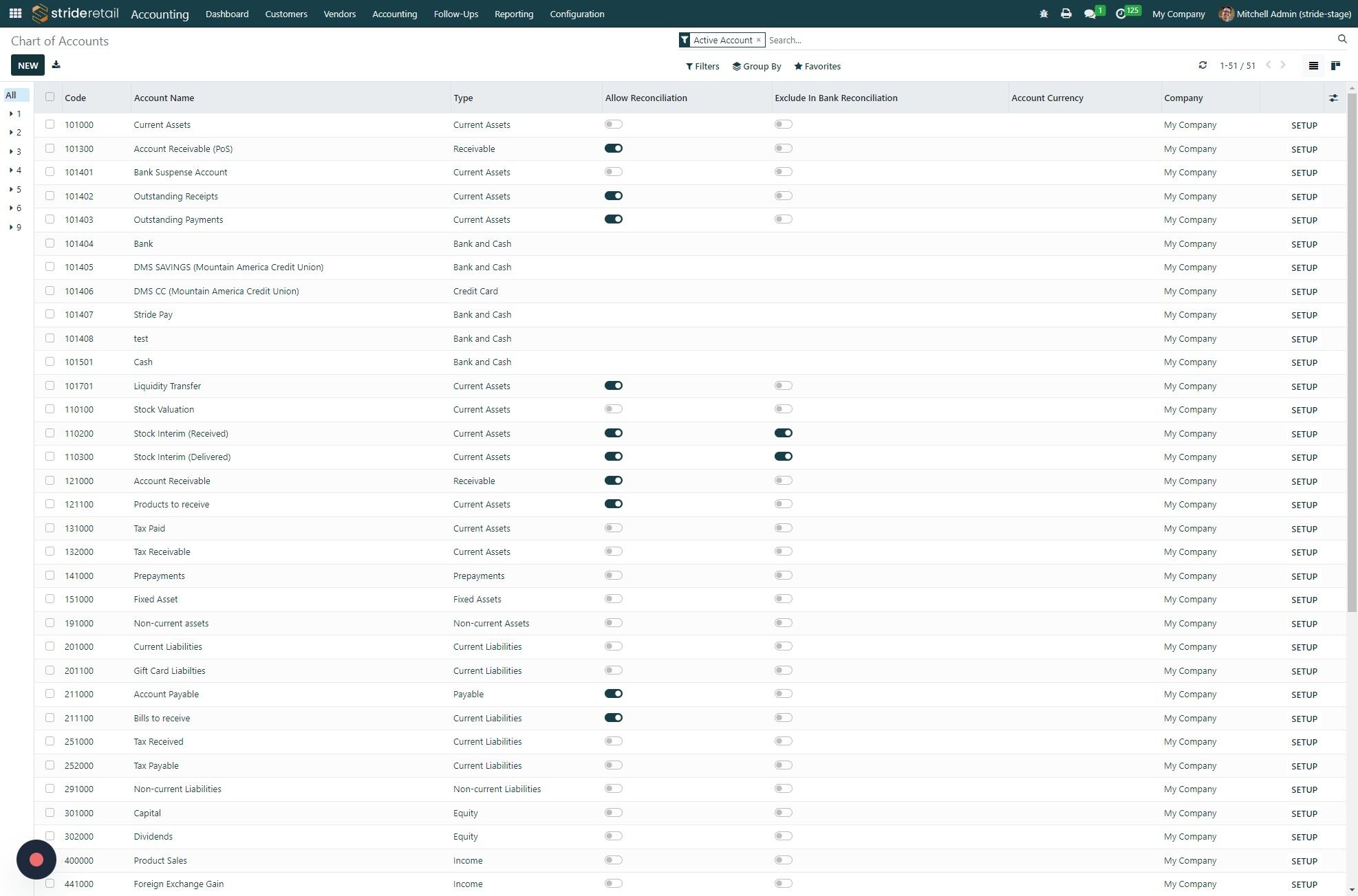Screen dimensions: 1358x896
Task: Click the NEW button
Action: [28, 65]
